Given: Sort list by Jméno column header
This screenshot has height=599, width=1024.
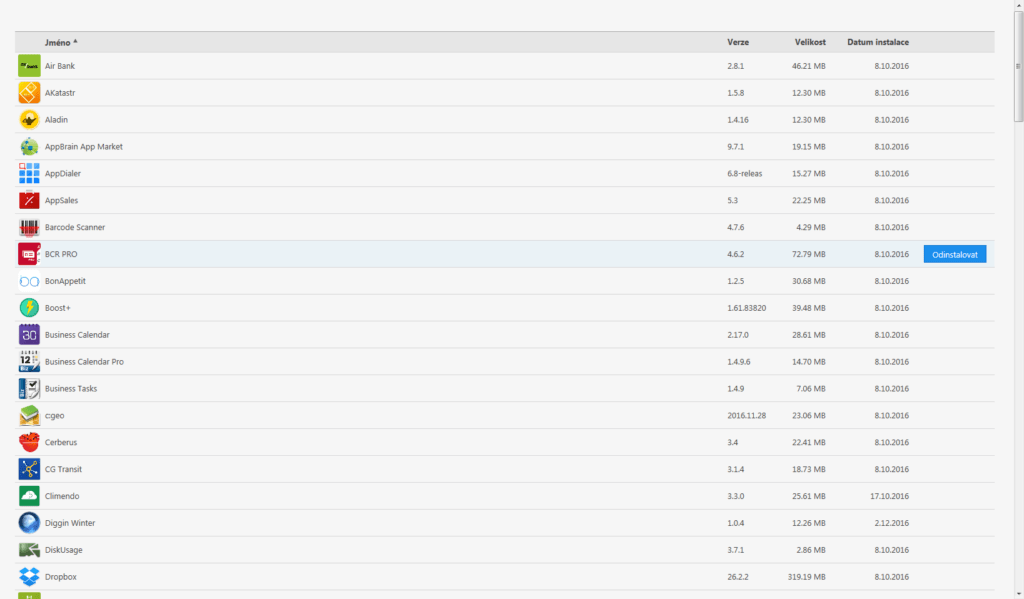Looking at the screenshot, I should pos(57,42).
